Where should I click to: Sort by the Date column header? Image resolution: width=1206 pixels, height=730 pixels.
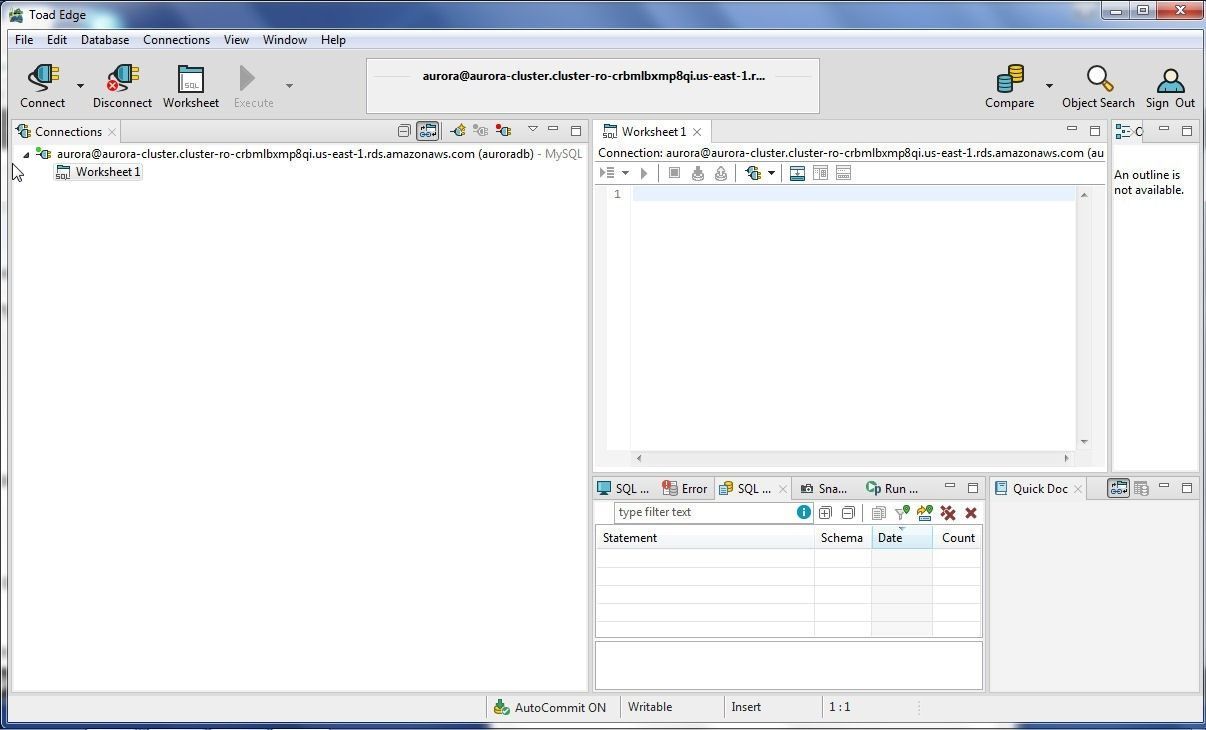(902, 538)
